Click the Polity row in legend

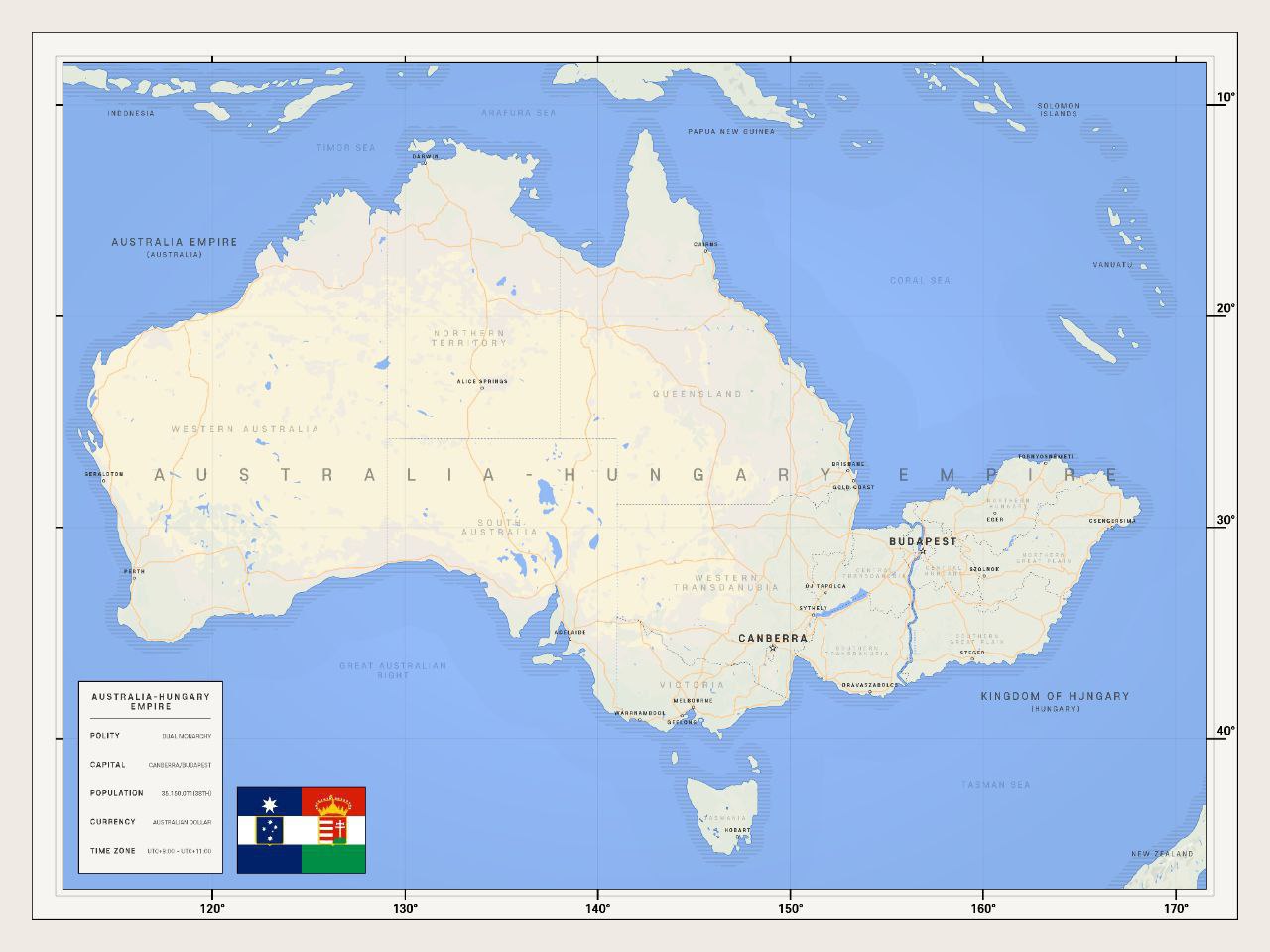pyautogui.click(x=150, y=736)
